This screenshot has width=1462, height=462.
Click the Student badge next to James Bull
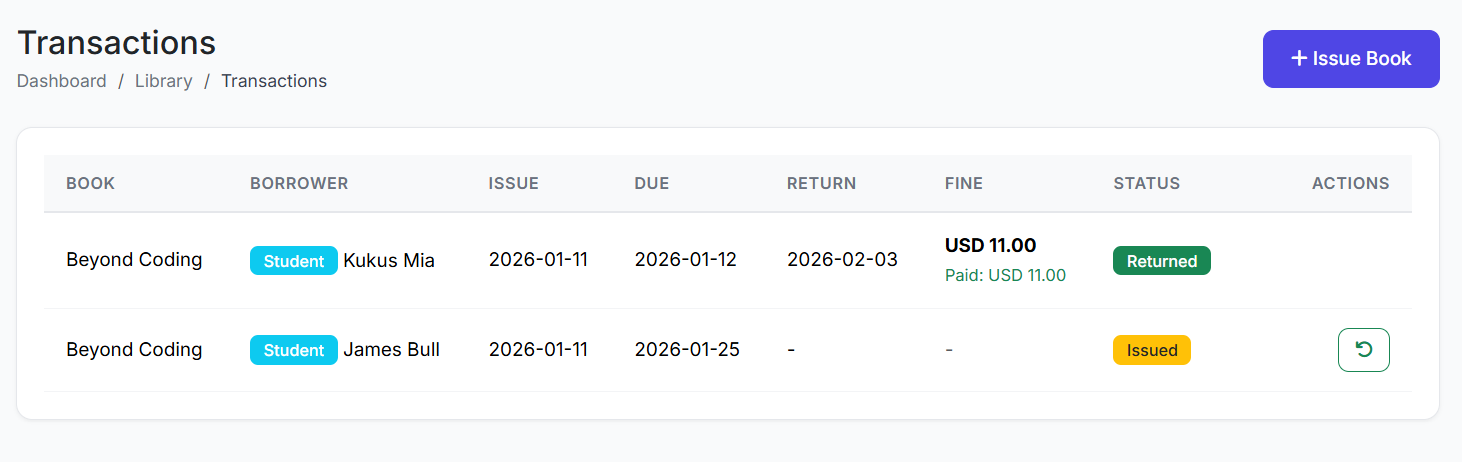click(x=293, y=350)
